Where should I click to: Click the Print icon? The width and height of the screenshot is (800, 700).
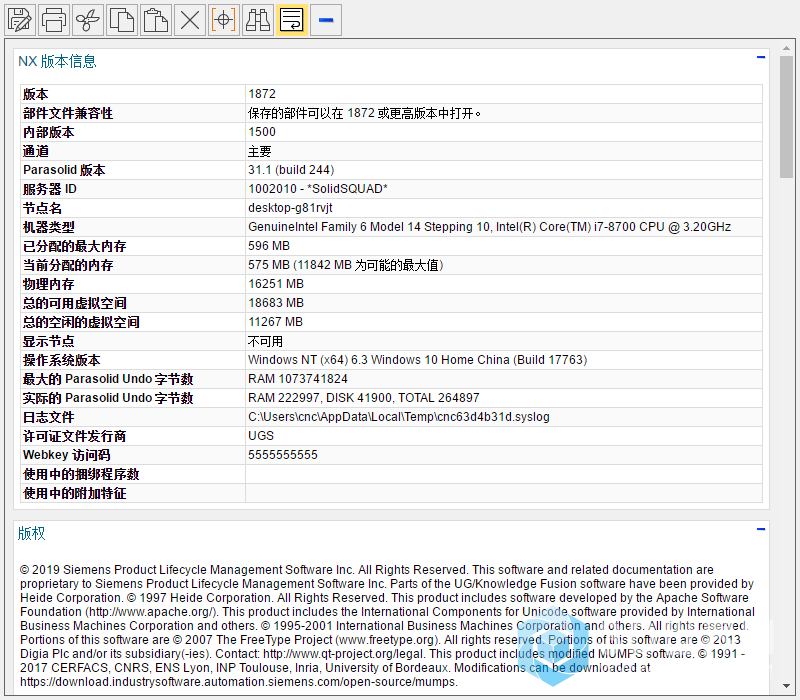[54, 20]
